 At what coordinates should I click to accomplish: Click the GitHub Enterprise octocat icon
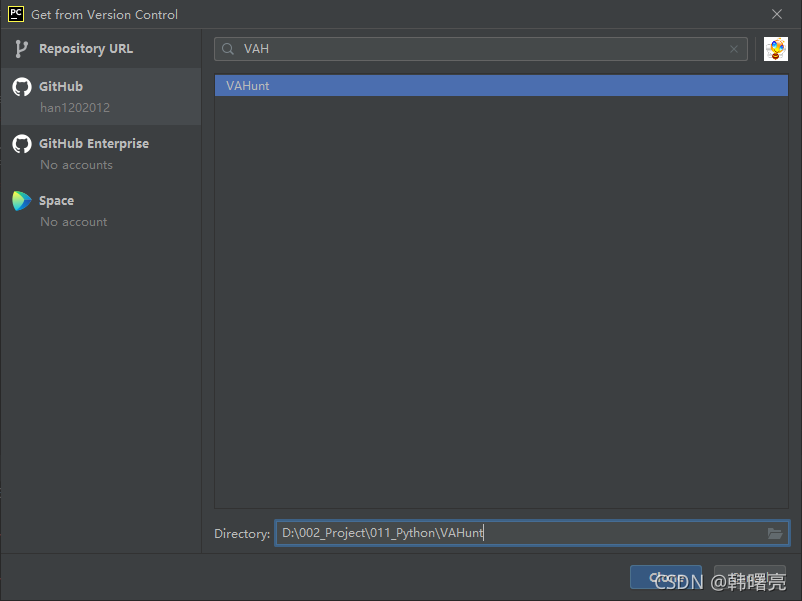pyautogui.click(x=22, y=144)
